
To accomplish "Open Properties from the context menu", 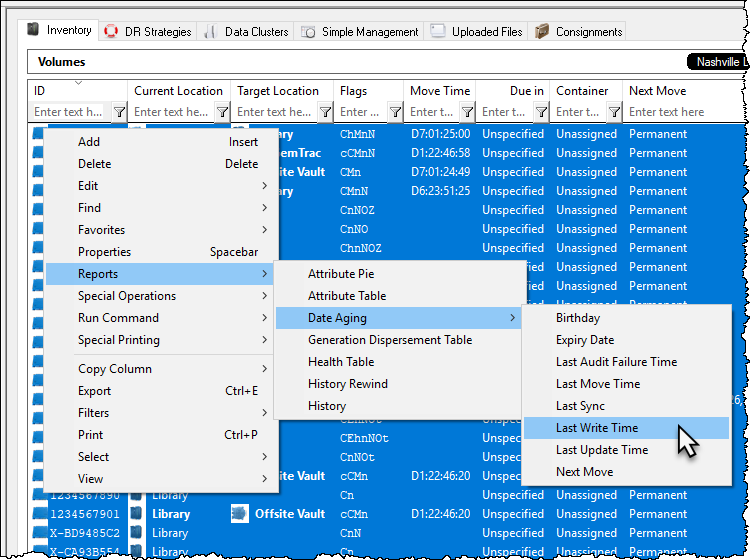I will [x=161, y=252].
